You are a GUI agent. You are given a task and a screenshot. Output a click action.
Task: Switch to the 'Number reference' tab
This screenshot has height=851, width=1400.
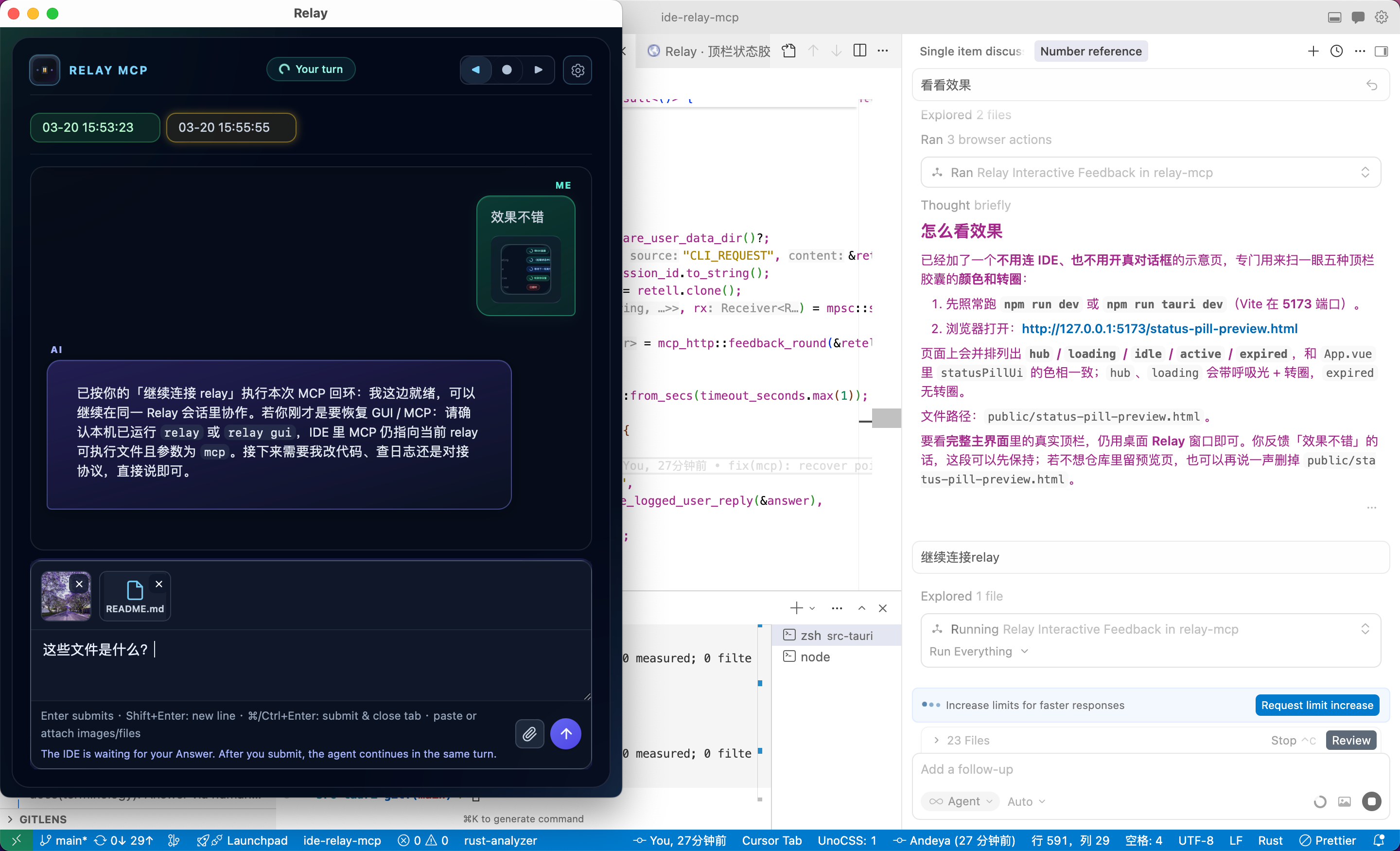1090,51
